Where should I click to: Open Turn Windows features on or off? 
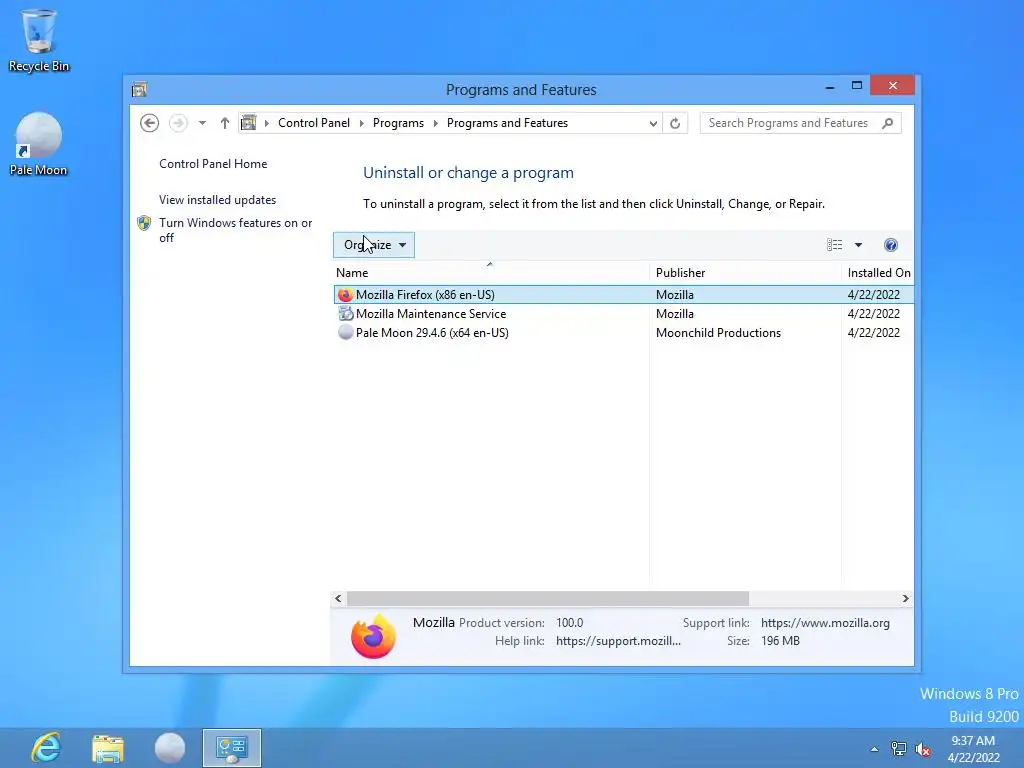click(x=236, y=231)
